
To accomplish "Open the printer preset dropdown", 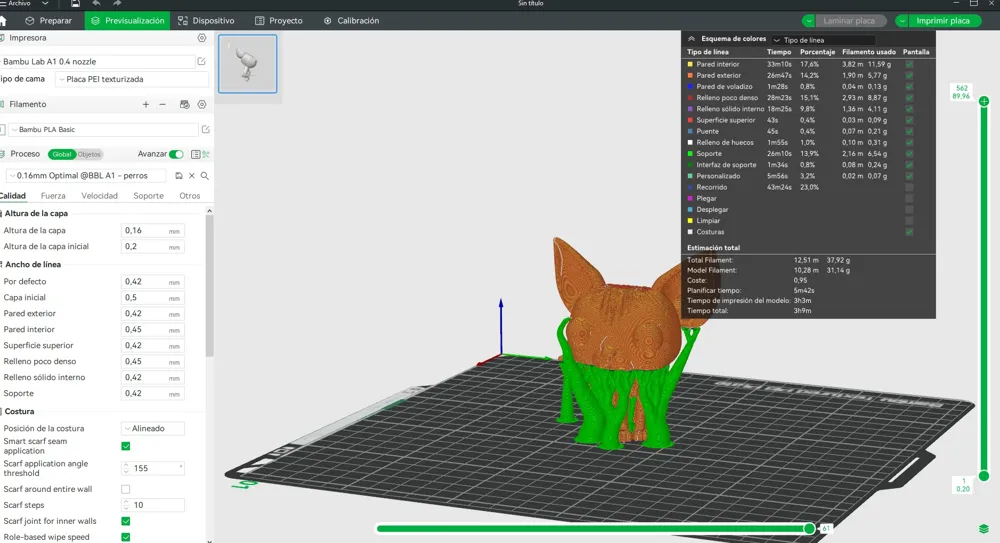I will pos(97,61).
